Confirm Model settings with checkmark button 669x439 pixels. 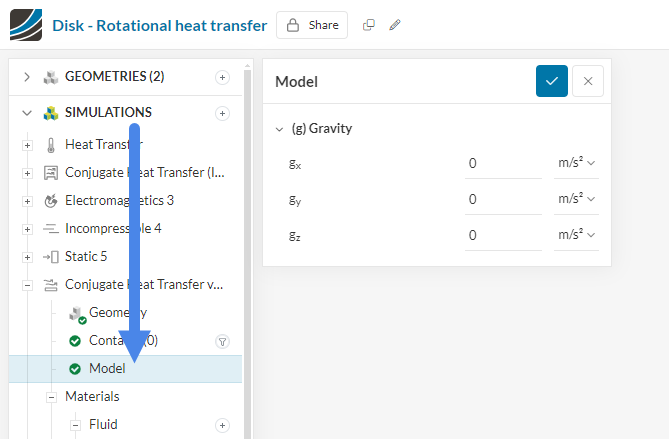point(551,82)
